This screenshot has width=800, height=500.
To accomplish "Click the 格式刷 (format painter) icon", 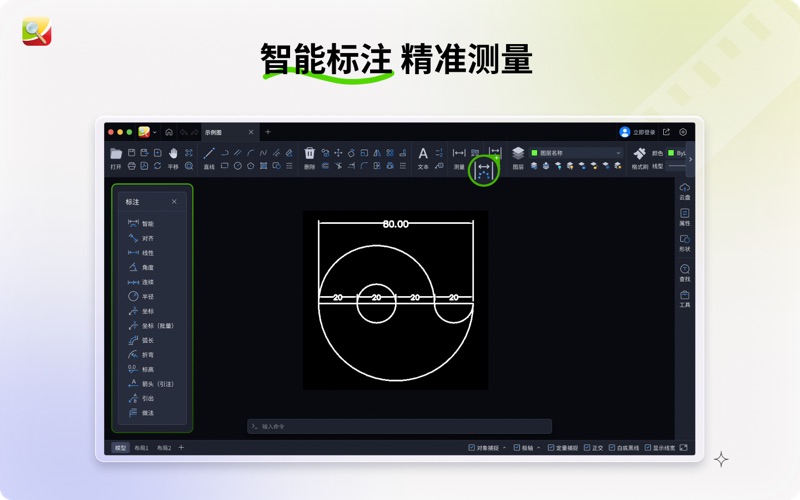I will [639, 153].
